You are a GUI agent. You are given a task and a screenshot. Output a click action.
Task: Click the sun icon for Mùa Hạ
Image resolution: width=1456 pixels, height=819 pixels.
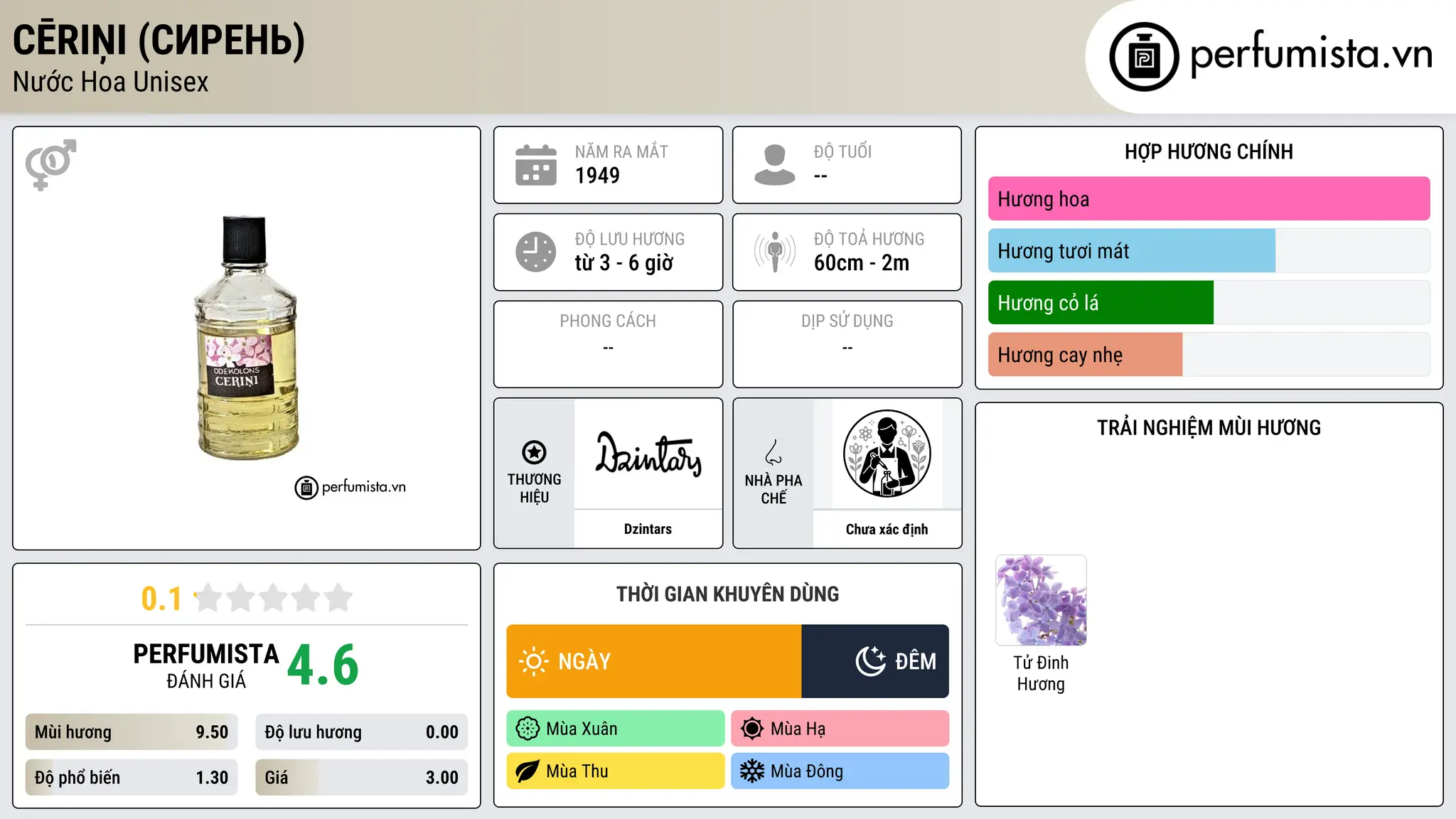[751, 729]
